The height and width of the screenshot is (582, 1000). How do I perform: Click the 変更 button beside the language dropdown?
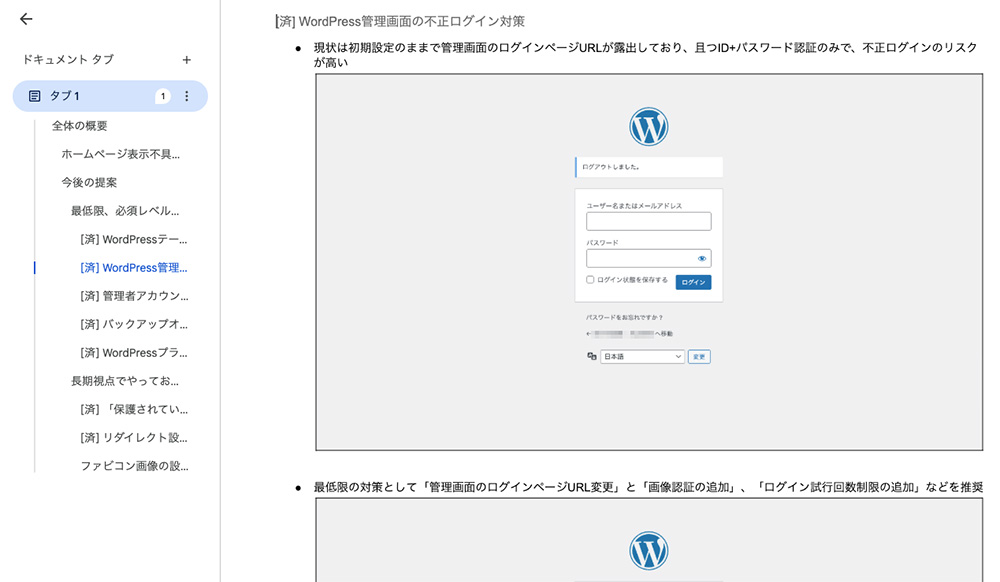699,356
